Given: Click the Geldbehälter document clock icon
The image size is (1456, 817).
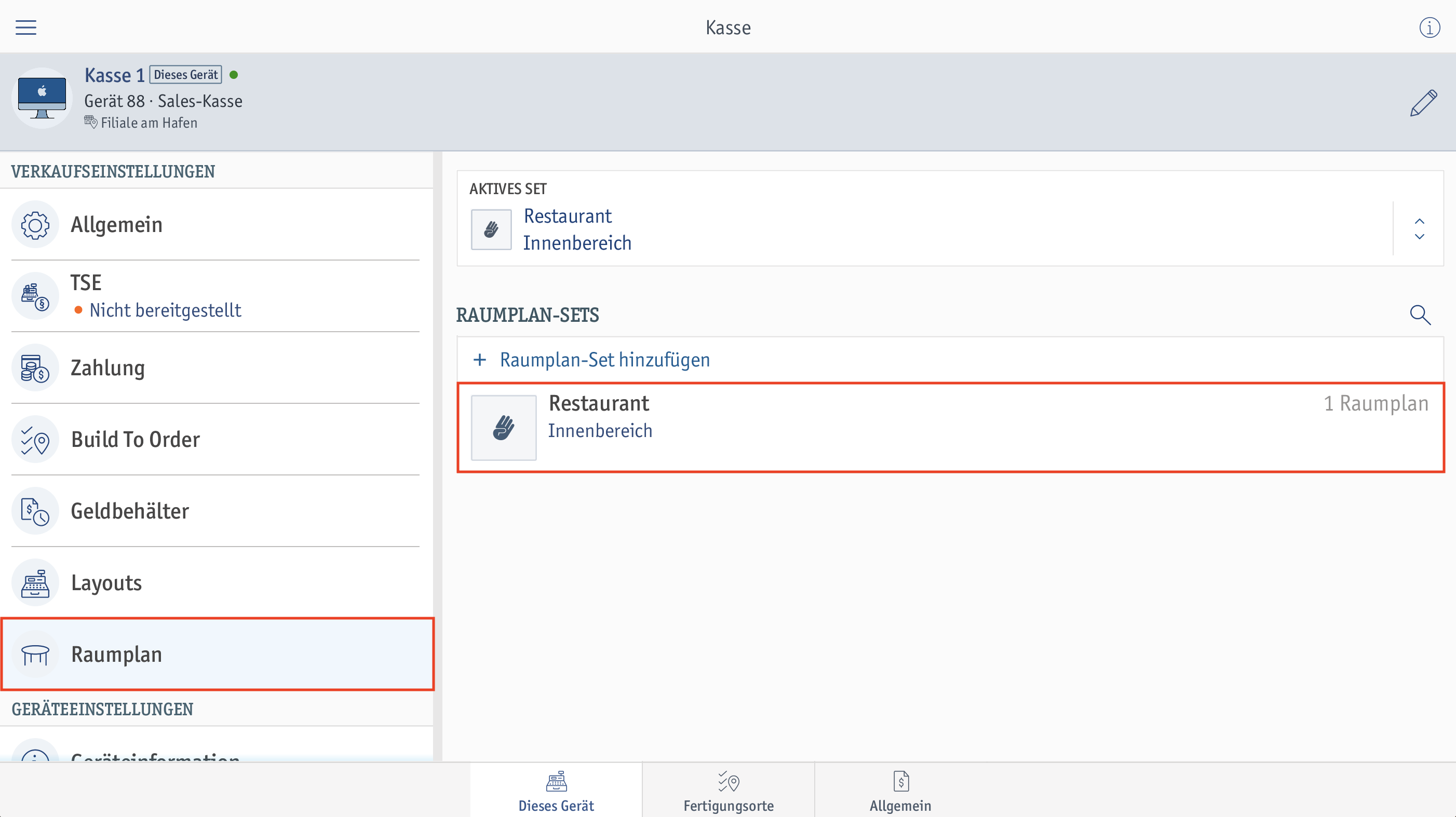Looking at the screenshot, I should pos(35,511).
